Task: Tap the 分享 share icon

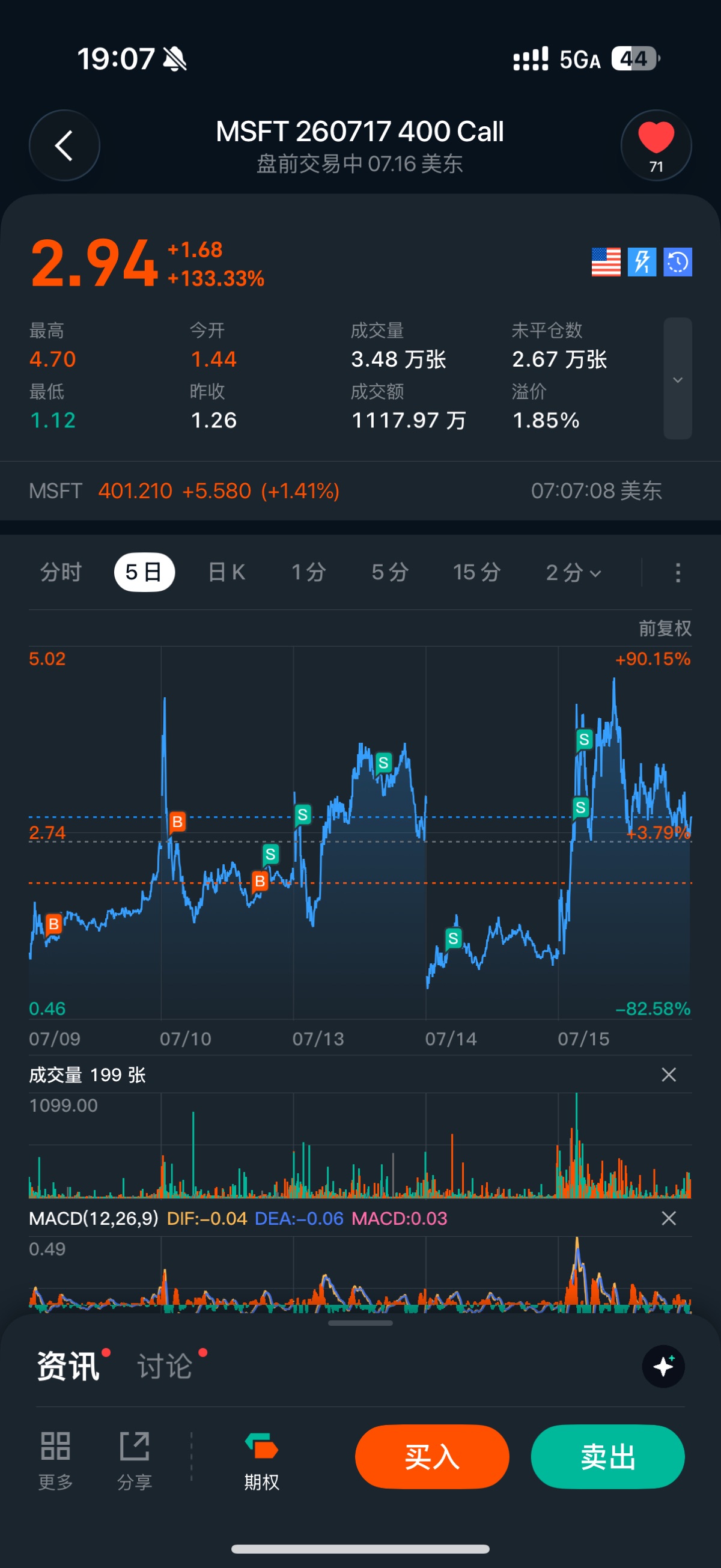Action: 135,1461
